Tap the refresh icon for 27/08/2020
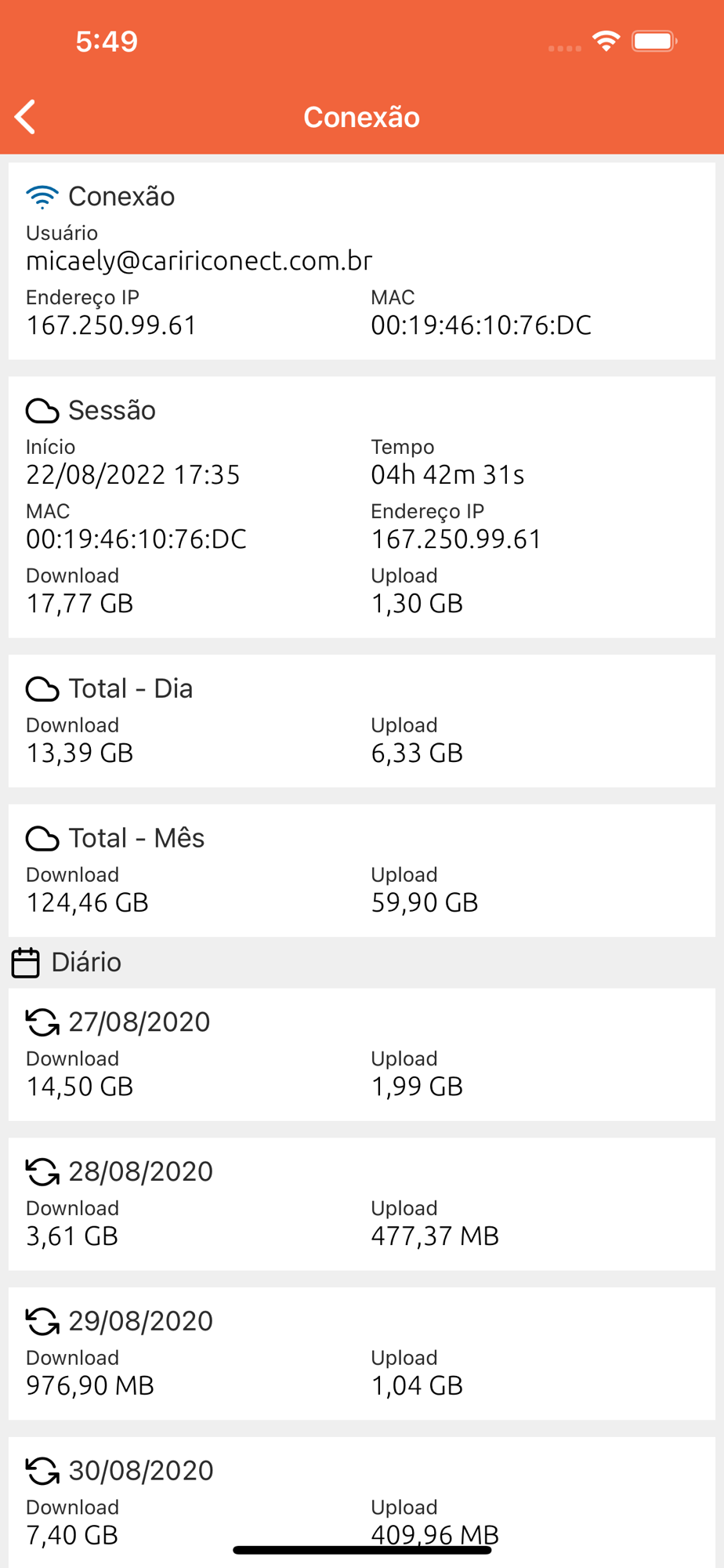The width and height of the screenshot is (724, 1568). 42,1022
